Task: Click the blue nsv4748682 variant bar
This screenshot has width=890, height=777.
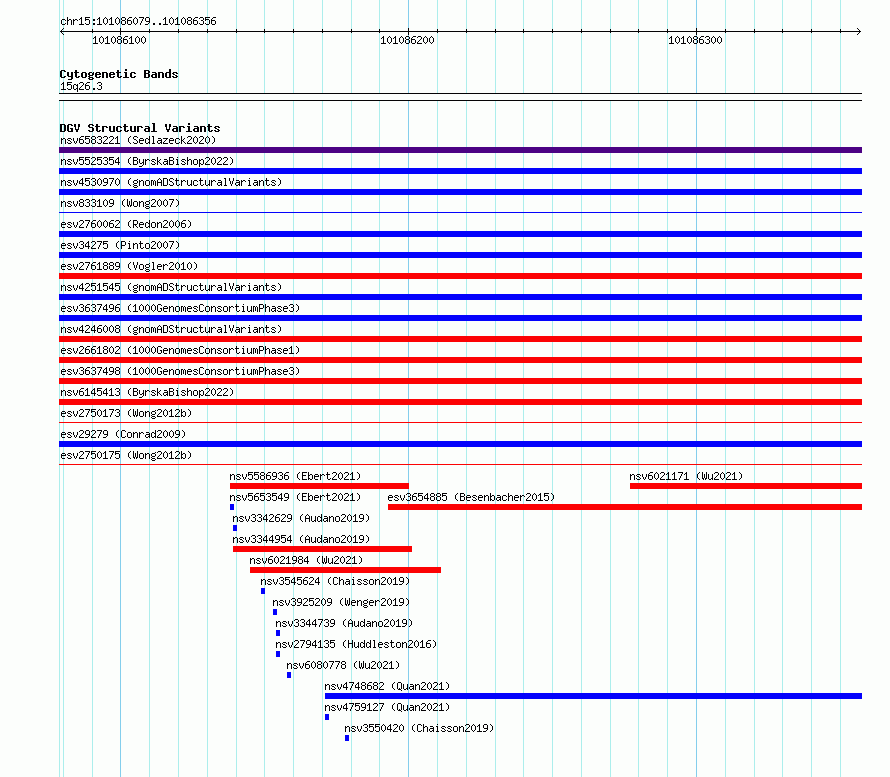Action: point(593,696)
